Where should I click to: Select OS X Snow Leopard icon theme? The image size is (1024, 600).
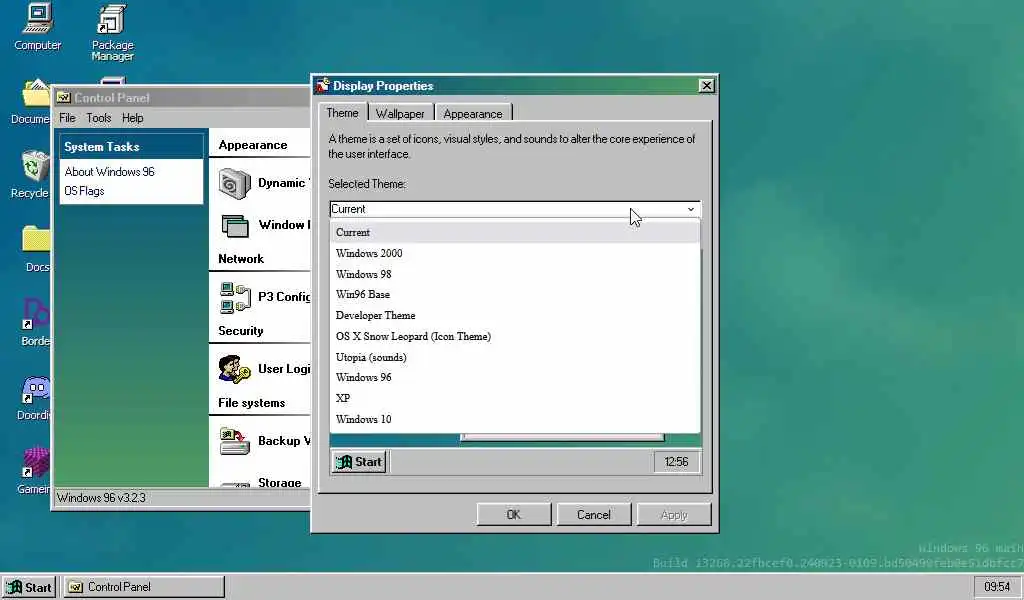(515, 336)
